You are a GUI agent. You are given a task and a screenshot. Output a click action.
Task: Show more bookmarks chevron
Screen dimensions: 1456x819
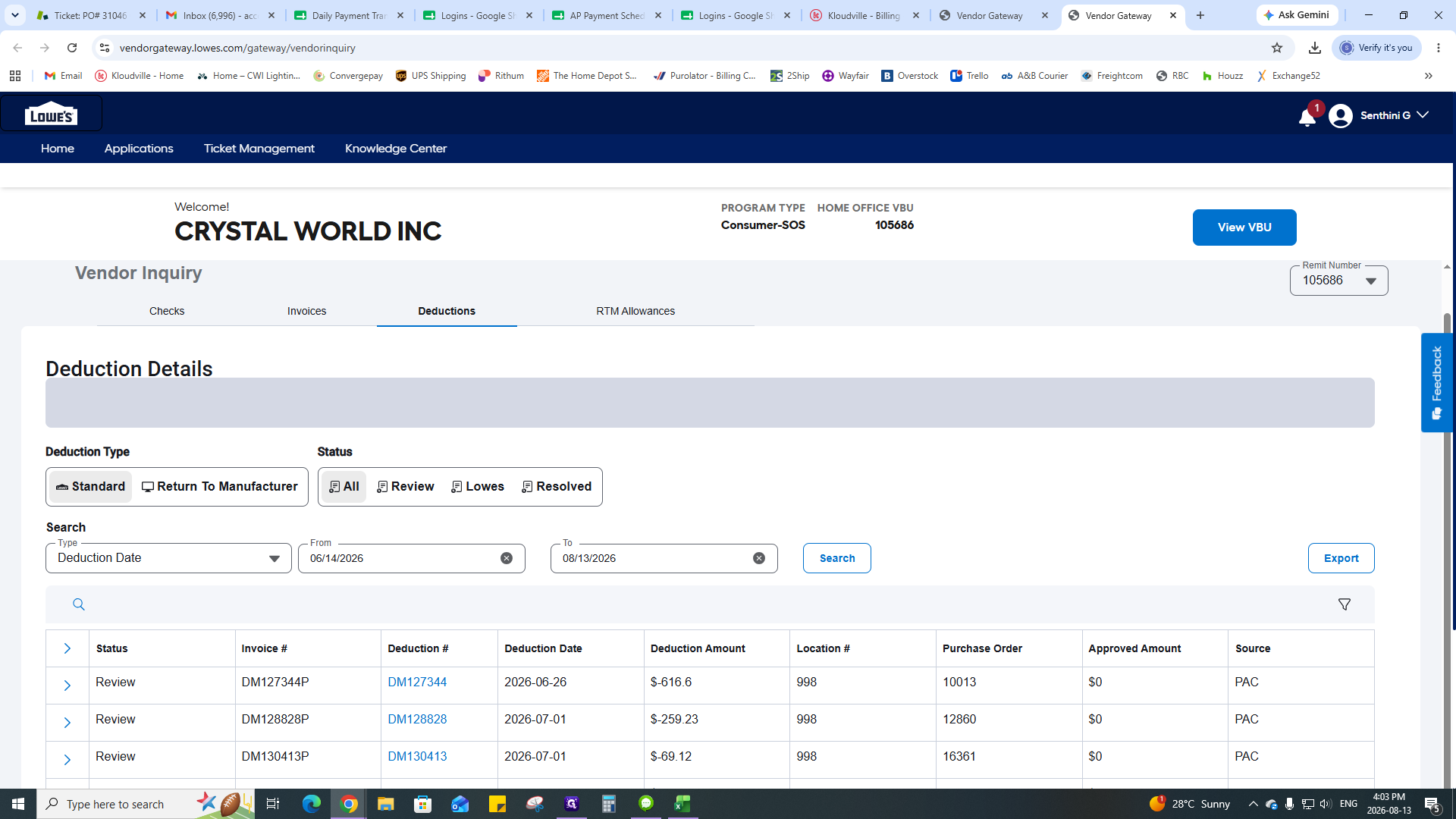click(x=1429, y=76)
